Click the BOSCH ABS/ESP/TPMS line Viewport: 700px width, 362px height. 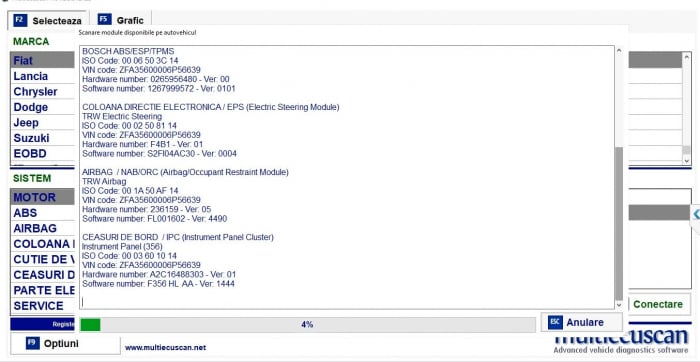(128, 51)
